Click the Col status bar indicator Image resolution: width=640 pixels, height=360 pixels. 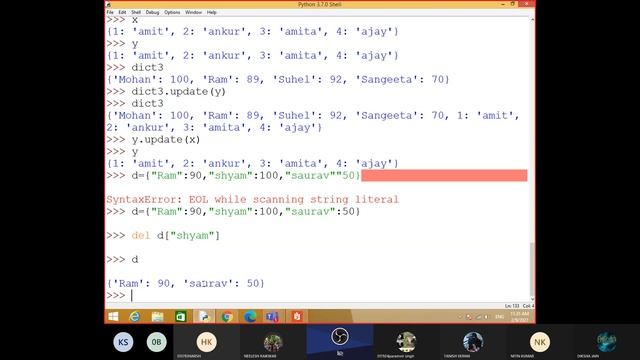528,306
